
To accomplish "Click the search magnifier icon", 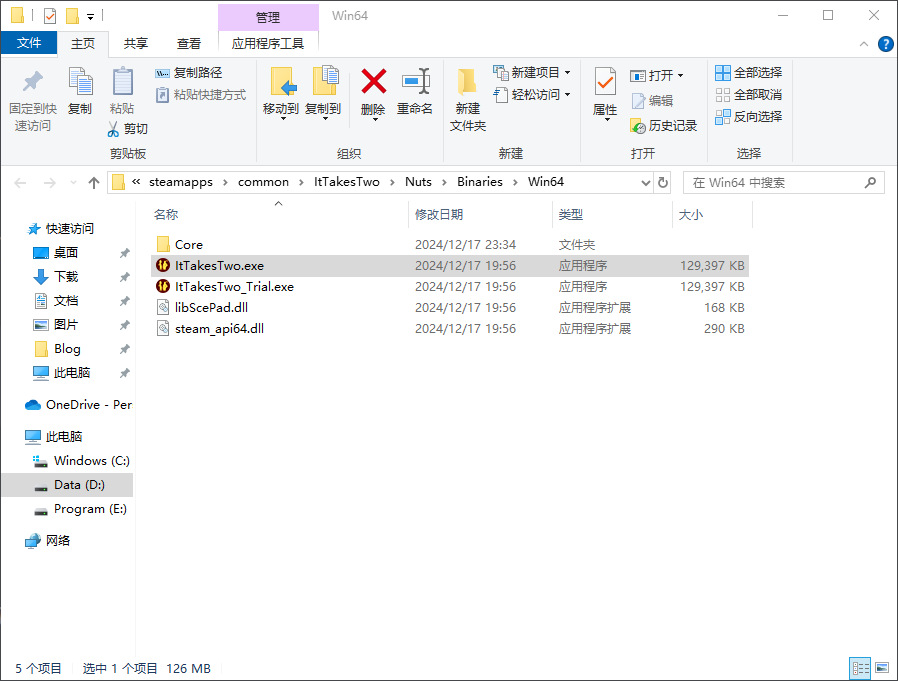I will [871, 183].
